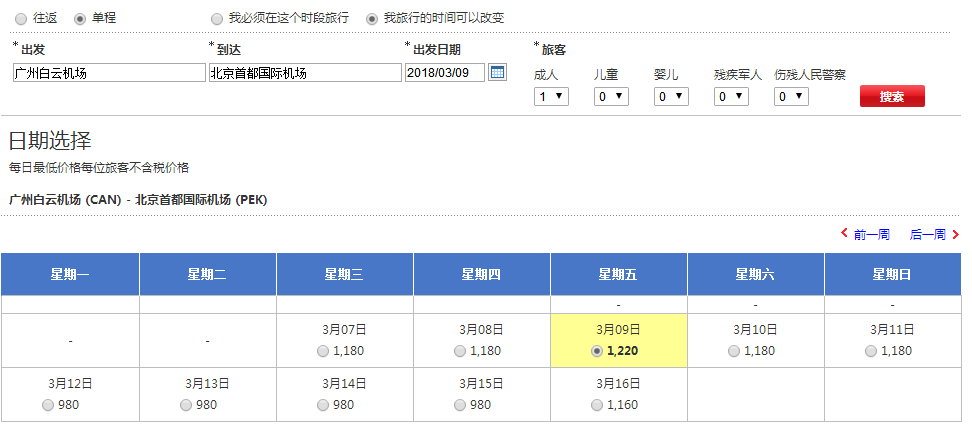The image size is (972, 433).
Task: Select the March 10 Saturday fare option
Action: [x=733, y=351]
